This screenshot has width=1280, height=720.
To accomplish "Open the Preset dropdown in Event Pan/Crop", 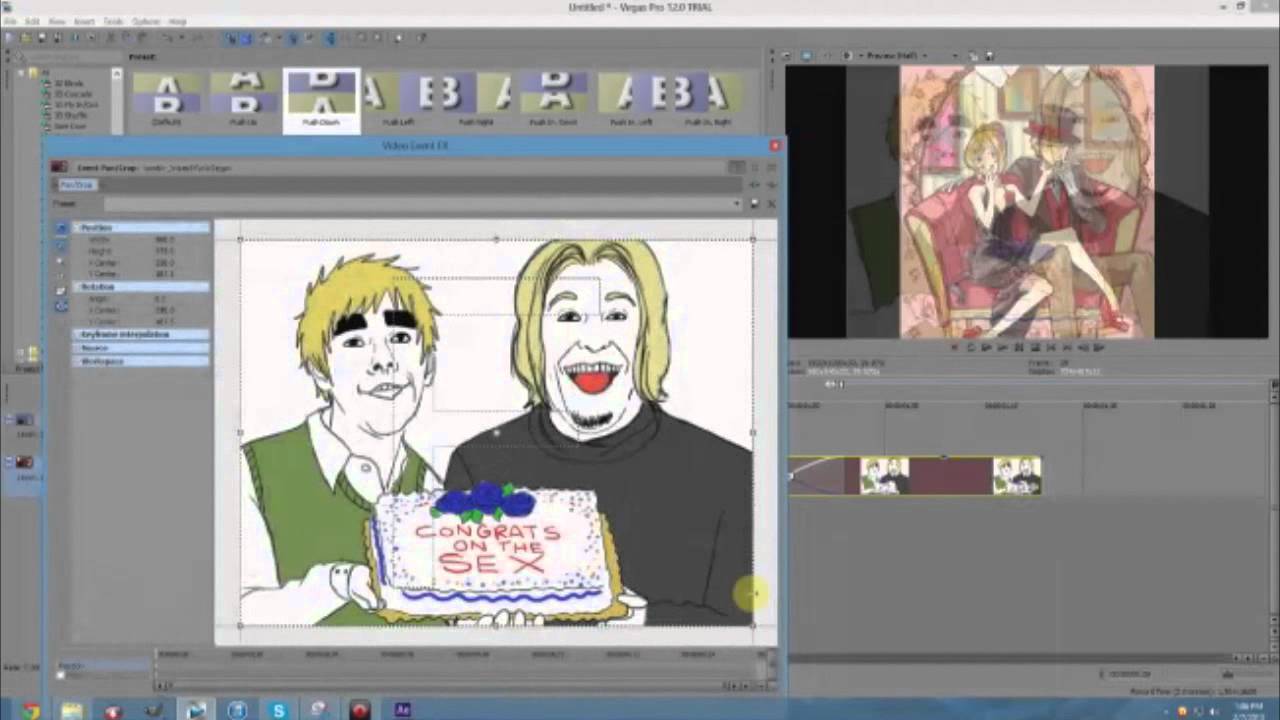I will 738,204.
